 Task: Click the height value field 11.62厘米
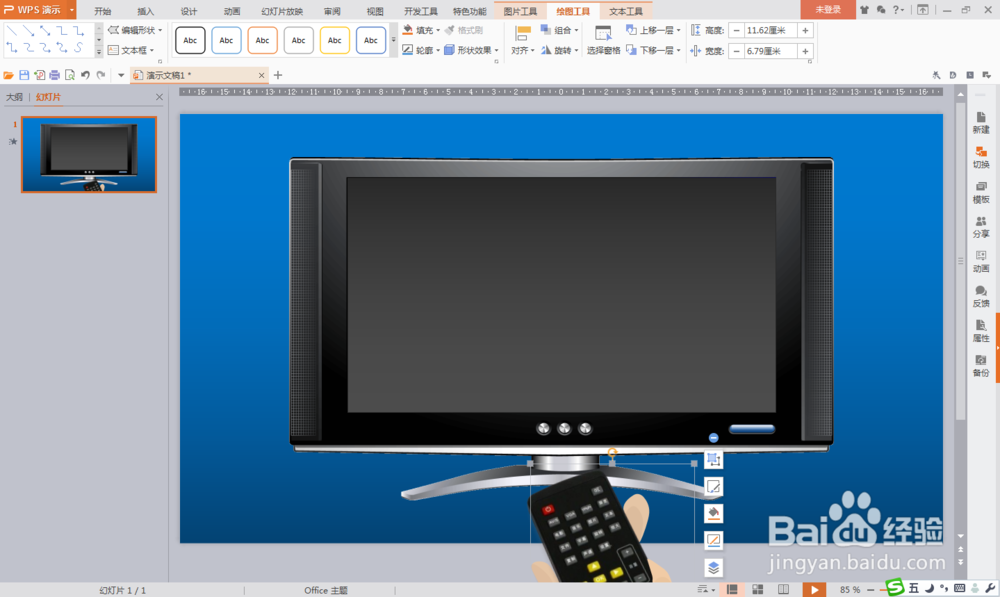[770, 31]
